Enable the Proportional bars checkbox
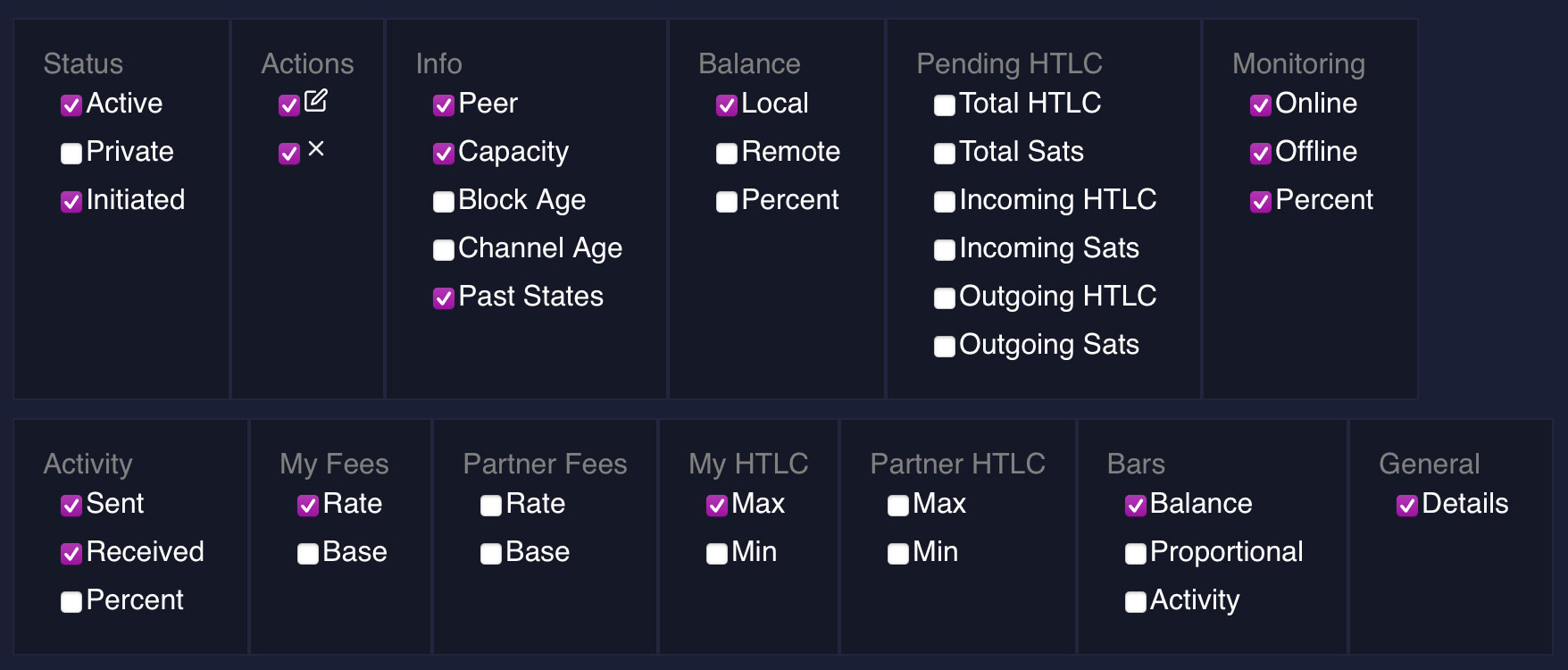This screenshot has width=1568, height=670. coord(1136,554)
